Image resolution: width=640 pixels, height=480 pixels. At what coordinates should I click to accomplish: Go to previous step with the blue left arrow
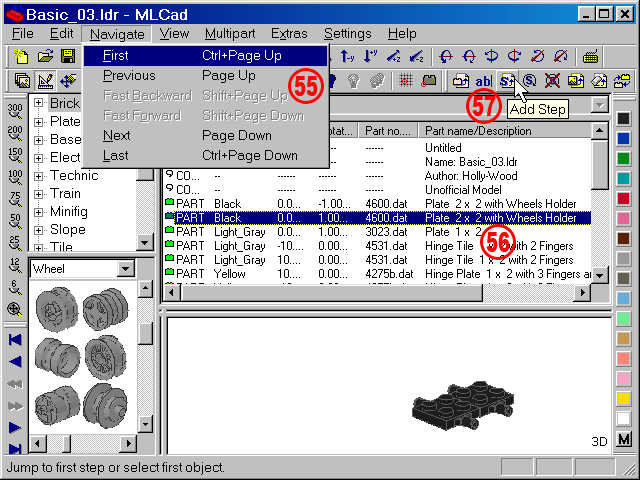(15, 362)
